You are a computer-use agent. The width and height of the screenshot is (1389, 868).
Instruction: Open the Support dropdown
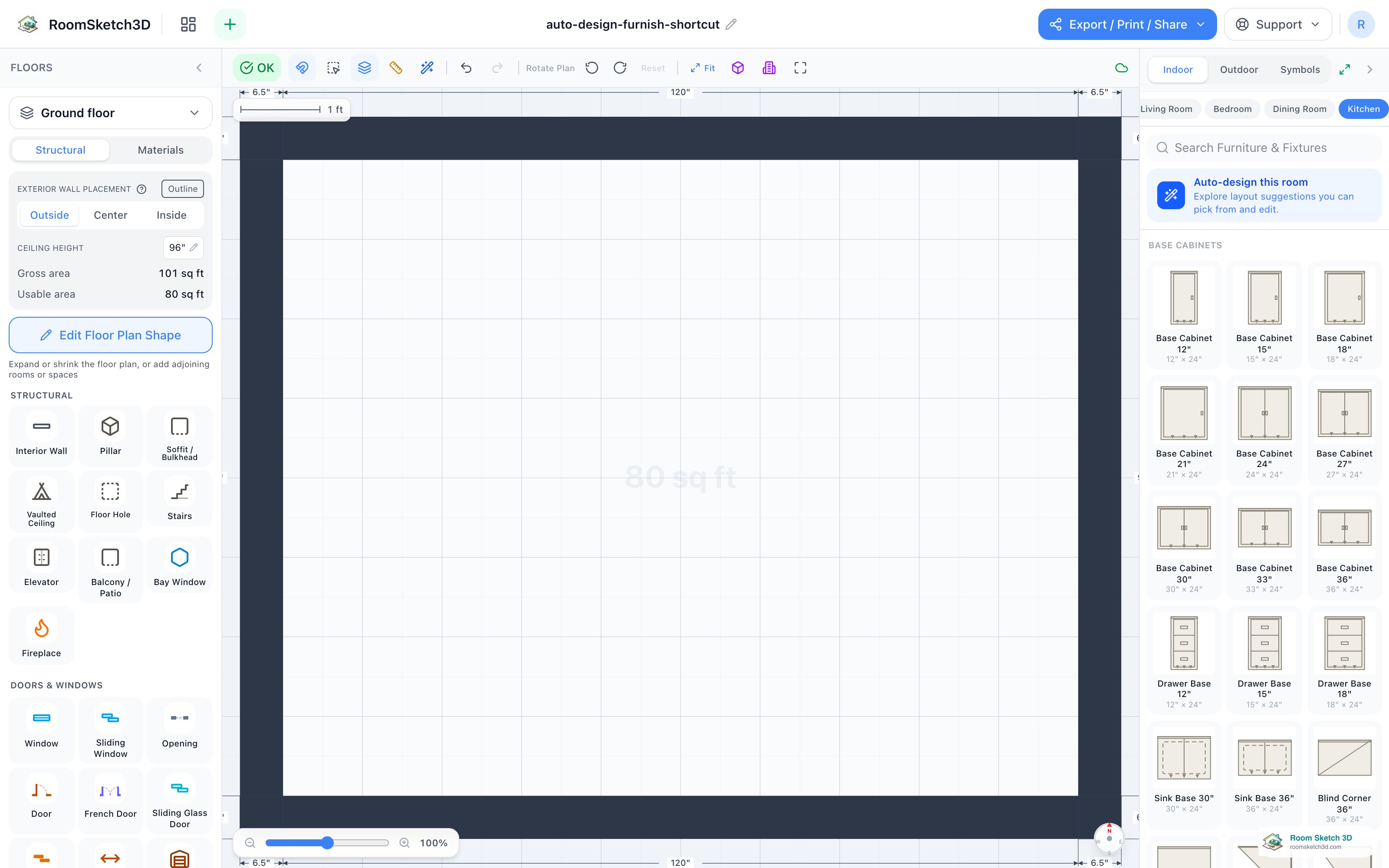[x=1278, y=24]
